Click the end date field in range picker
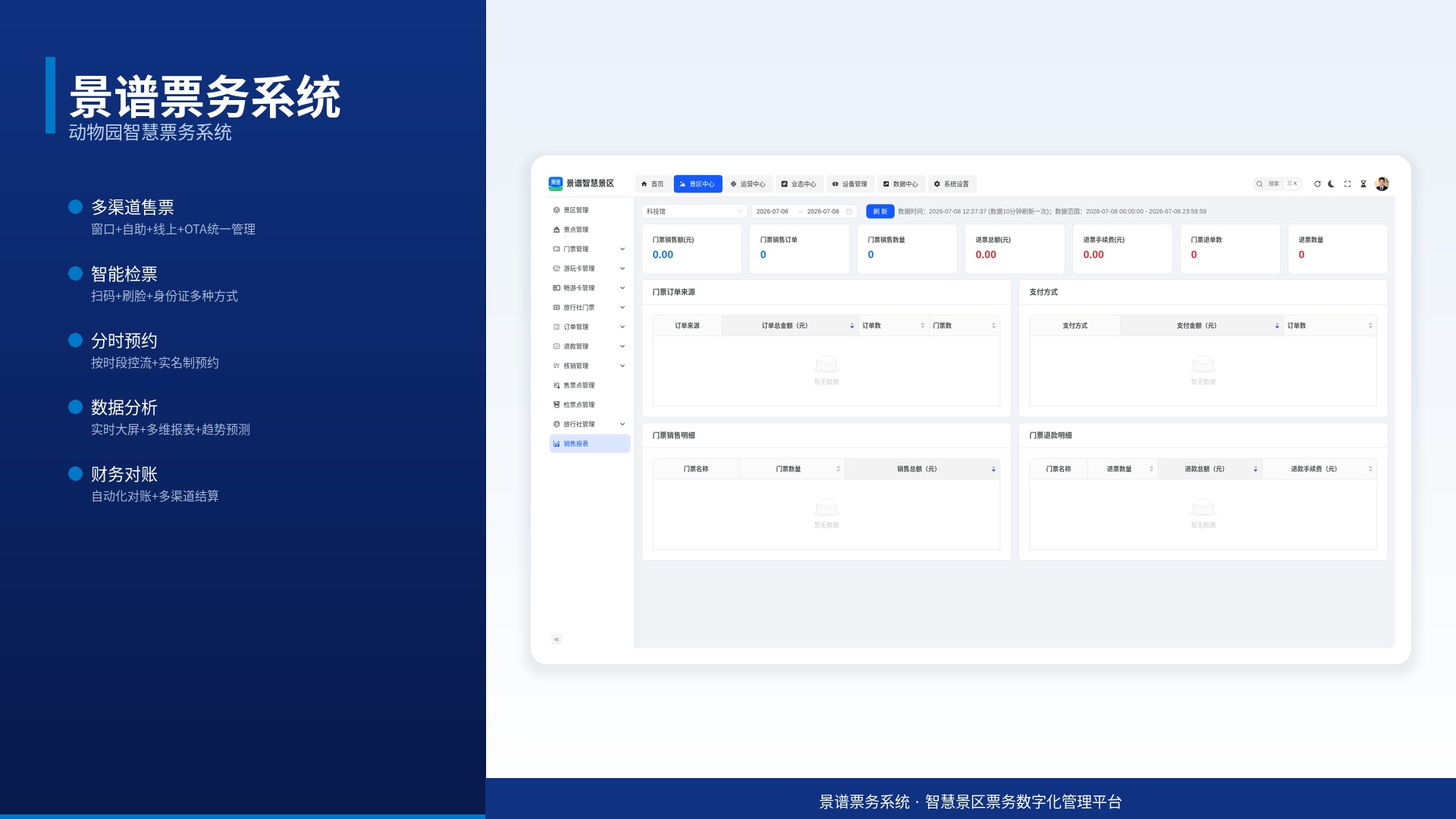This screenshot has height=819, width=1456. (x=824, y=212)
